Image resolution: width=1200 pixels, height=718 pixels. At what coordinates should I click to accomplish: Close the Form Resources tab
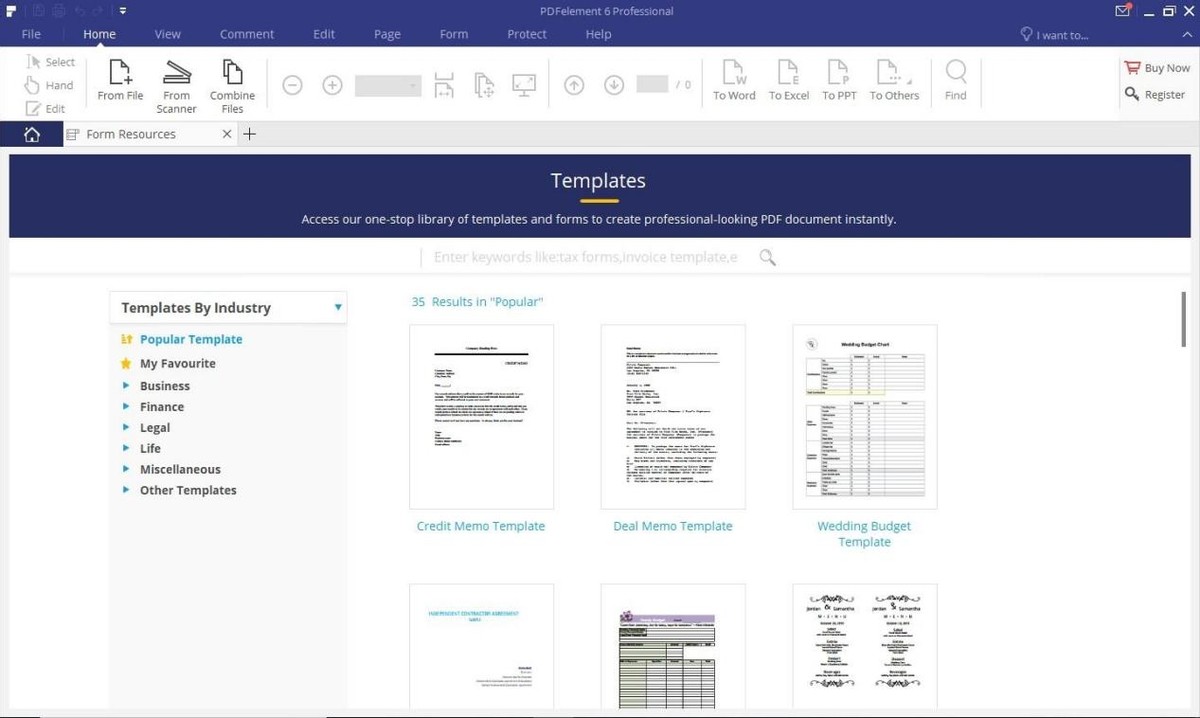point(227,134)
